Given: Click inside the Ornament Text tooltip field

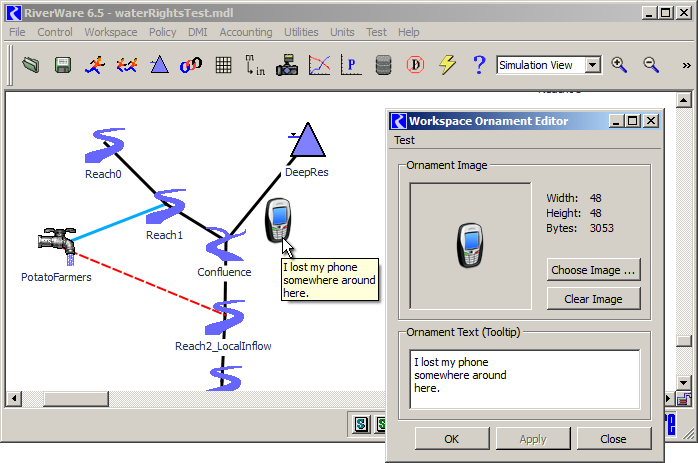Looking at the screenshot, I should [525, 379].
